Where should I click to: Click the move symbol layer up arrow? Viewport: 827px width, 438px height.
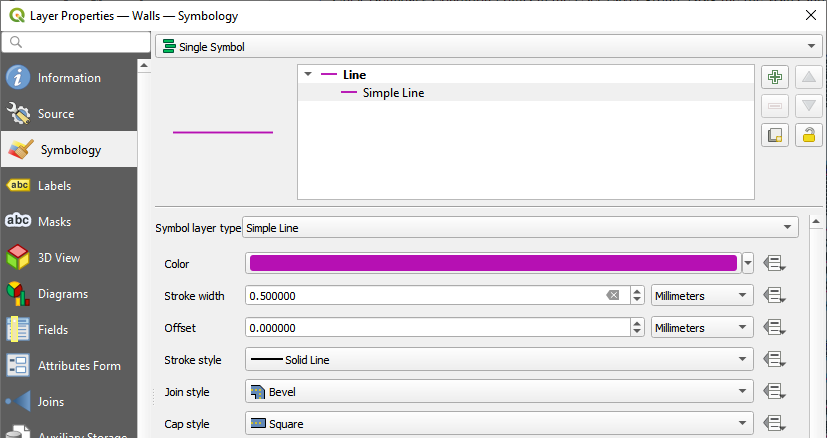pyautogui.click(x=809, y=77)
